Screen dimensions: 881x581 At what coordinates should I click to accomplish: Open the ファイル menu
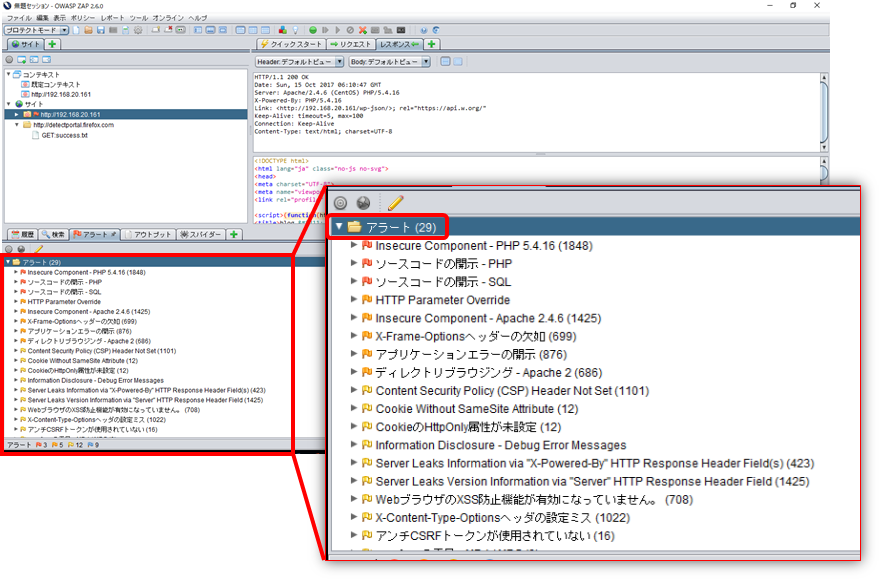click(x=19, y=18)
